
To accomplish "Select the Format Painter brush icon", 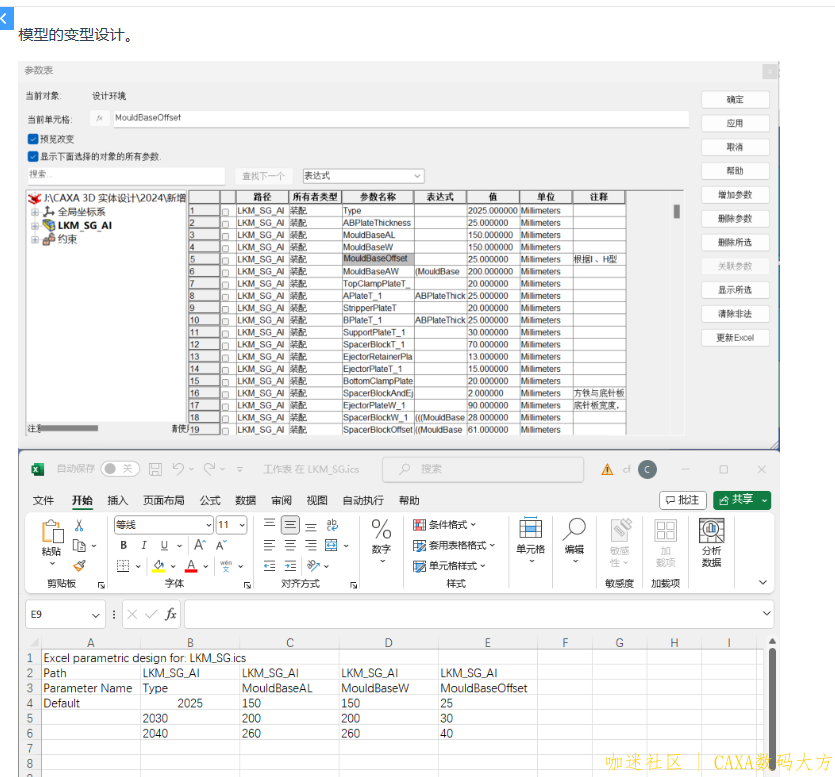I will click(80, 565).
